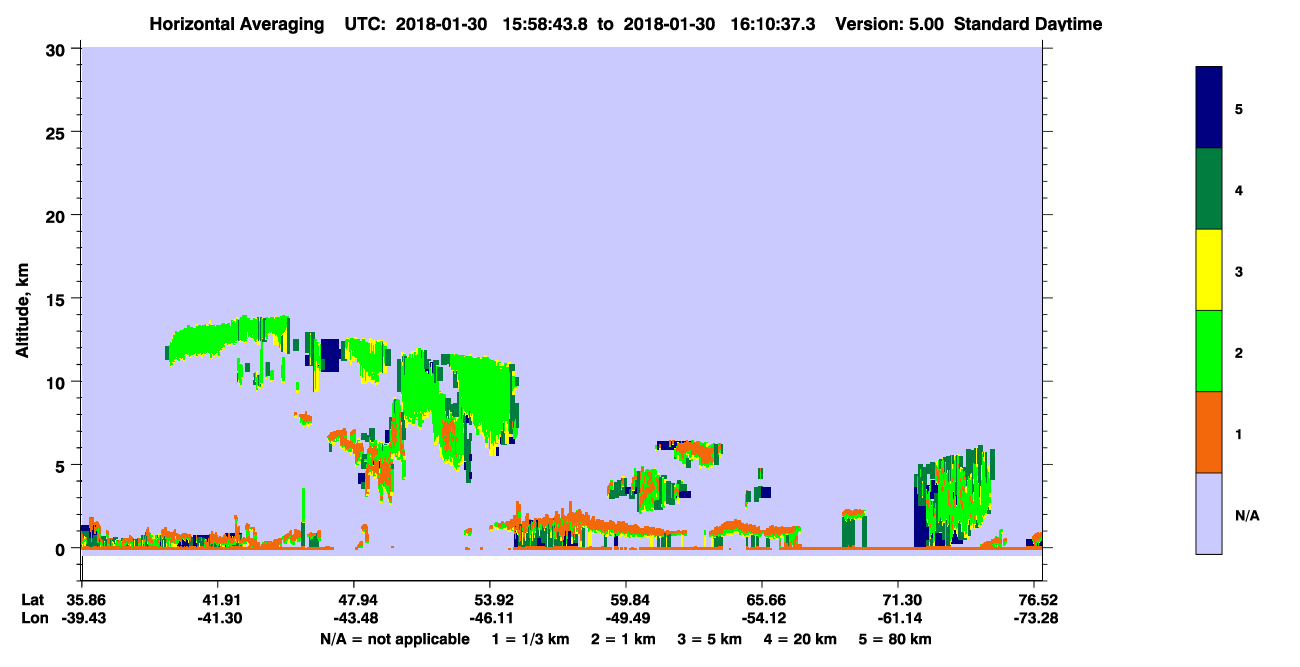Click legend text 'N/A = not applicable'
The image size is (1300, 667).
395,639
